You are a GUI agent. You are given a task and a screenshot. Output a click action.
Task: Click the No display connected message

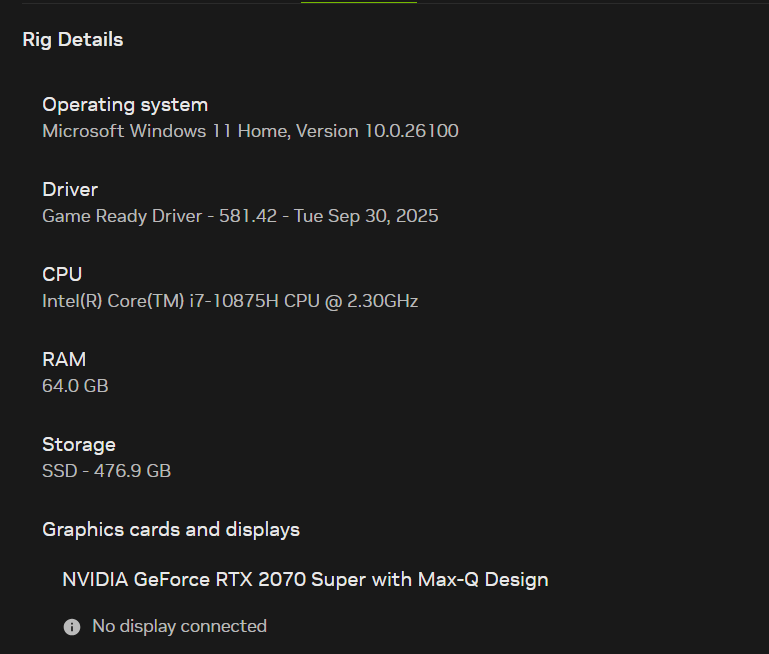pyautogui.click(x=179, y=627)
